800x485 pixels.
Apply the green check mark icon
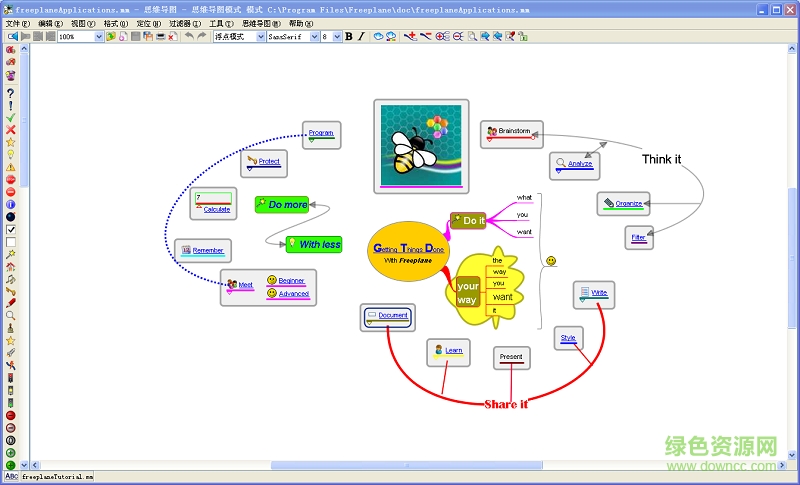pos(10,117)
